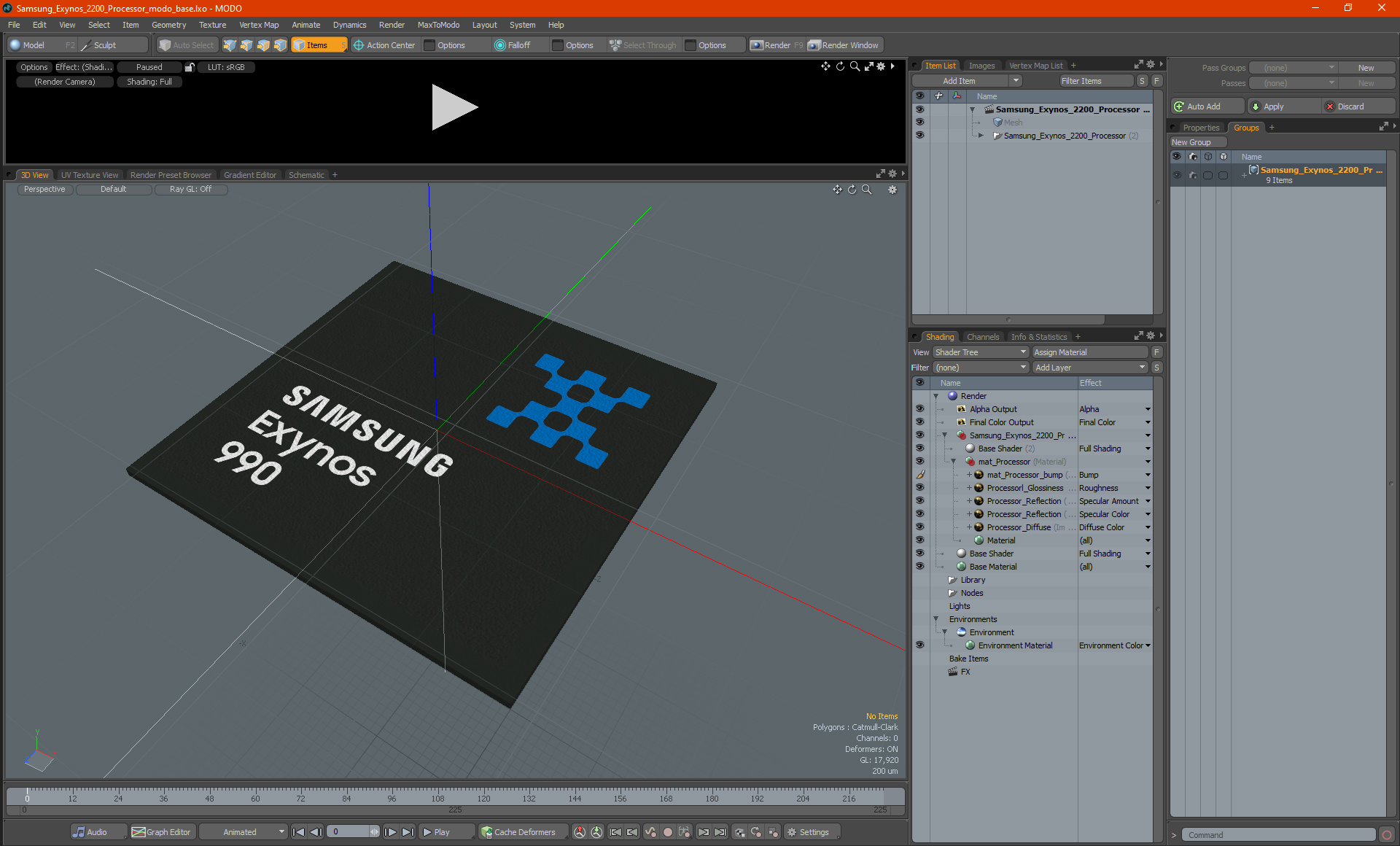Collapse the Environments node
Viewport: 1400px width, 846px height.
936,619
